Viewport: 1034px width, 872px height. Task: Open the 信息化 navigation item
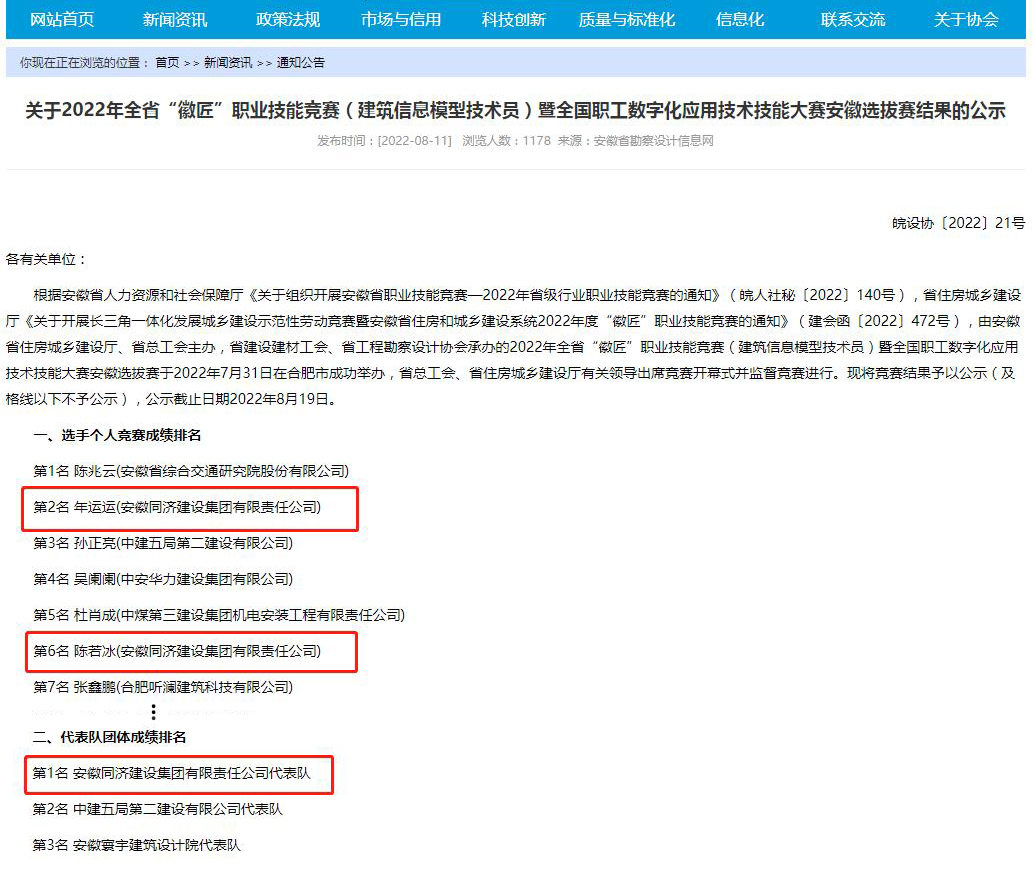coord(740,19)
